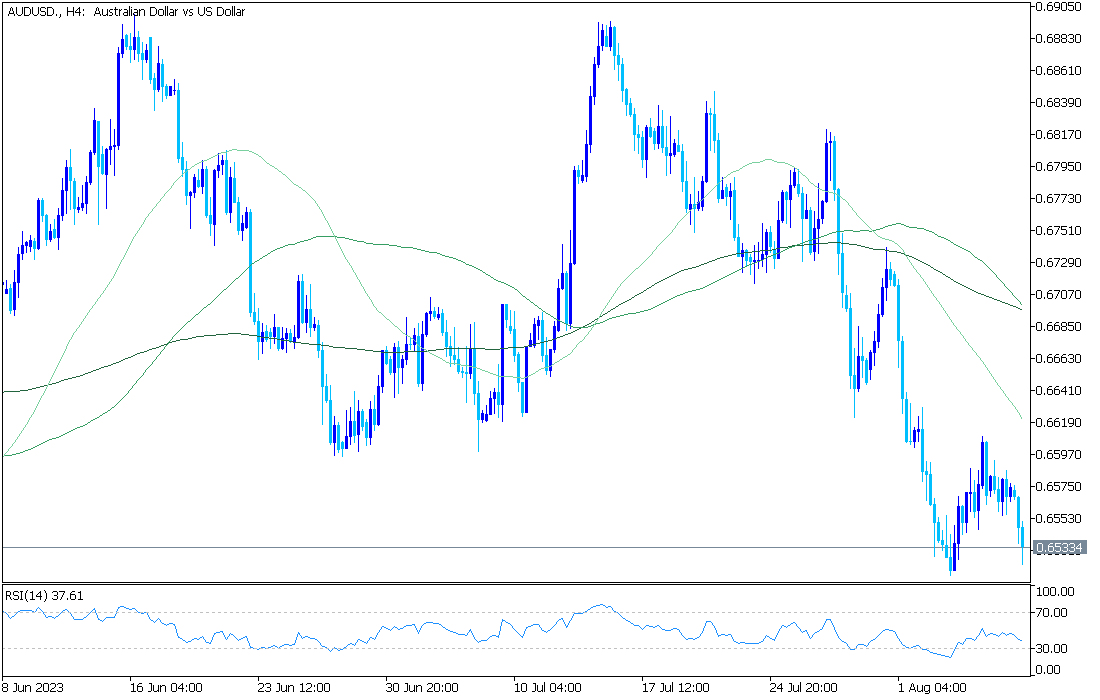Select the 0.65530 price level label

1059,518
